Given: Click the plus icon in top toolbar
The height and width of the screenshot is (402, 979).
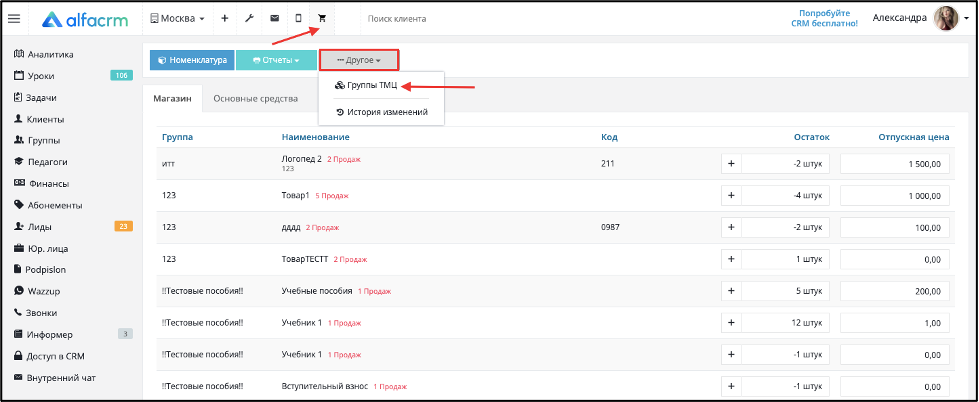Looking at the screenshot, I should click(x=225, y=19).
